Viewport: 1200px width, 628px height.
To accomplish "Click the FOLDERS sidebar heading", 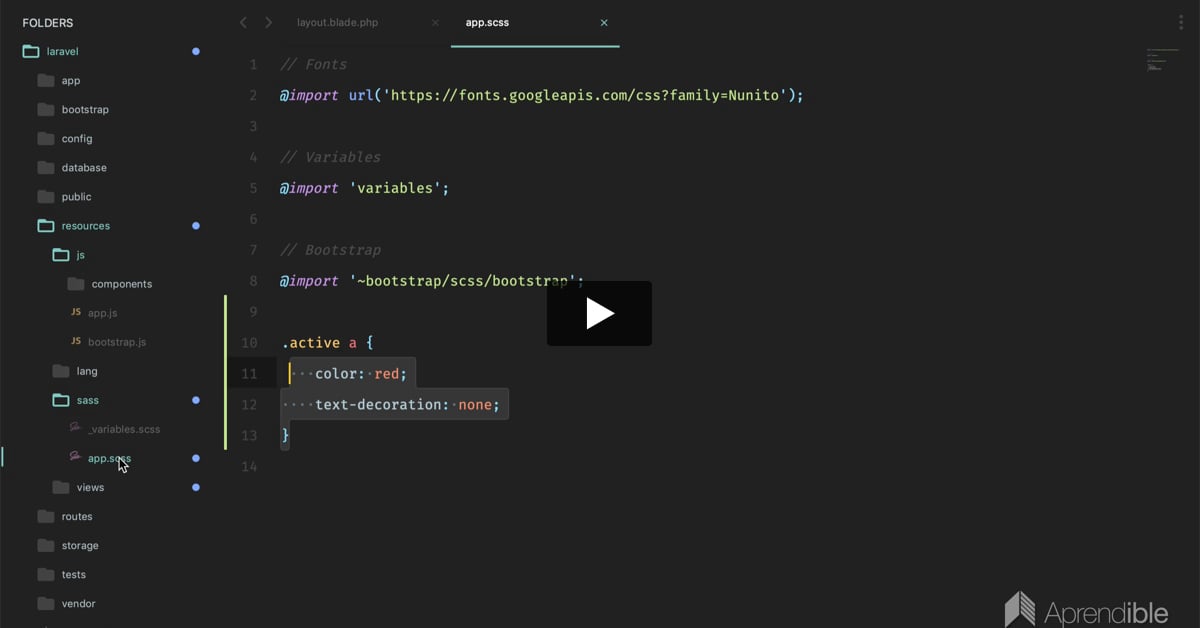I will [47, 22].
